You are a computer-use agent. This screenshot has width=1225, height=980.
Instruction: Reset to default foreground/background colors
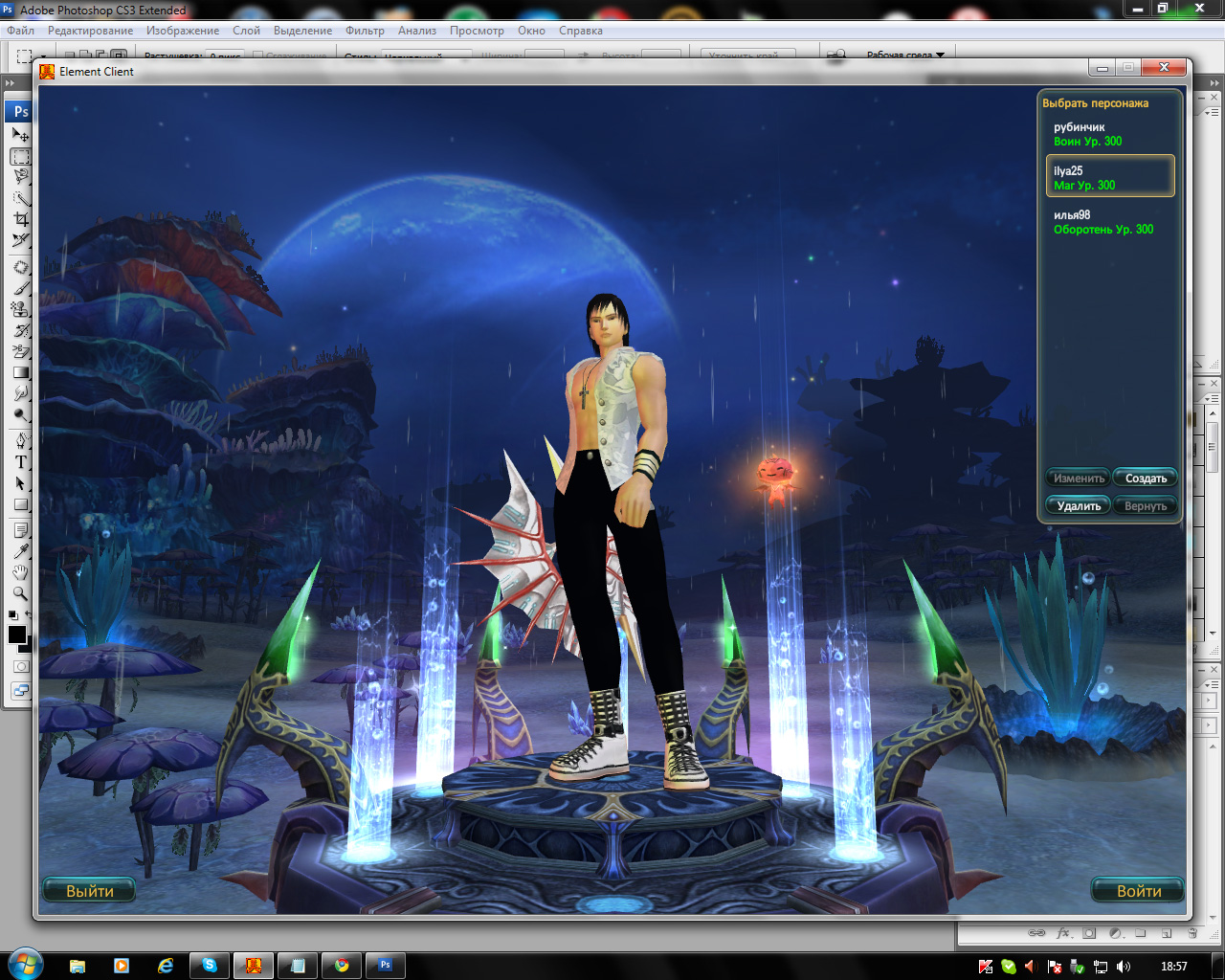point(12,615)
